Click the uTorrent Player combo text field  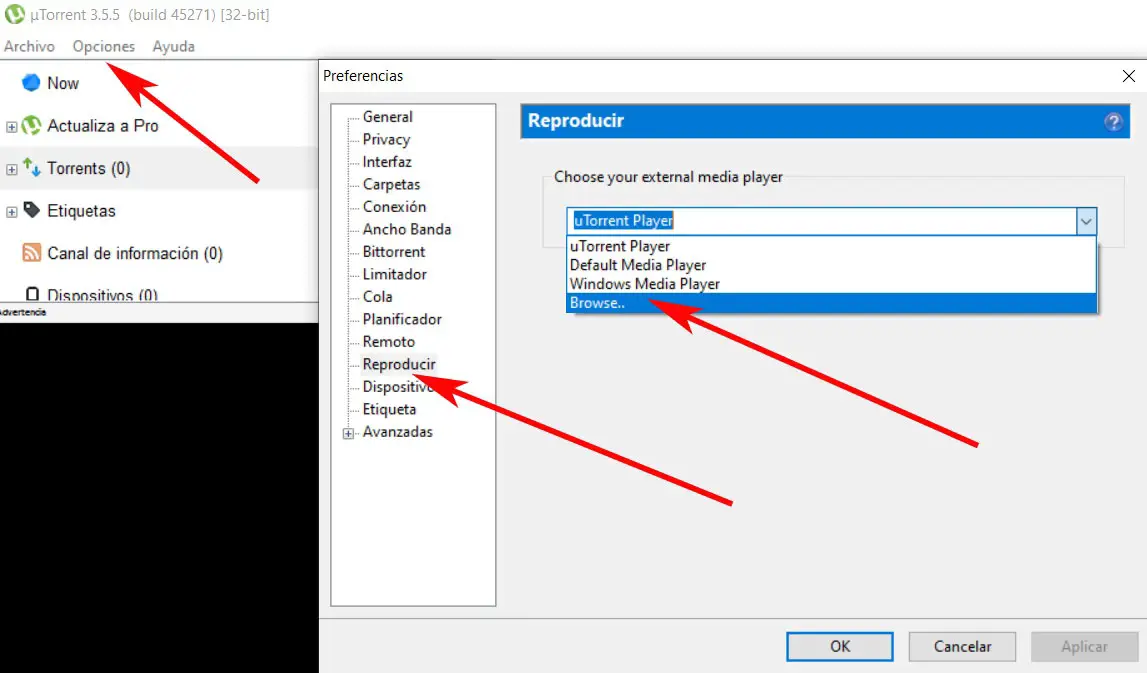[x=821, y=221]
